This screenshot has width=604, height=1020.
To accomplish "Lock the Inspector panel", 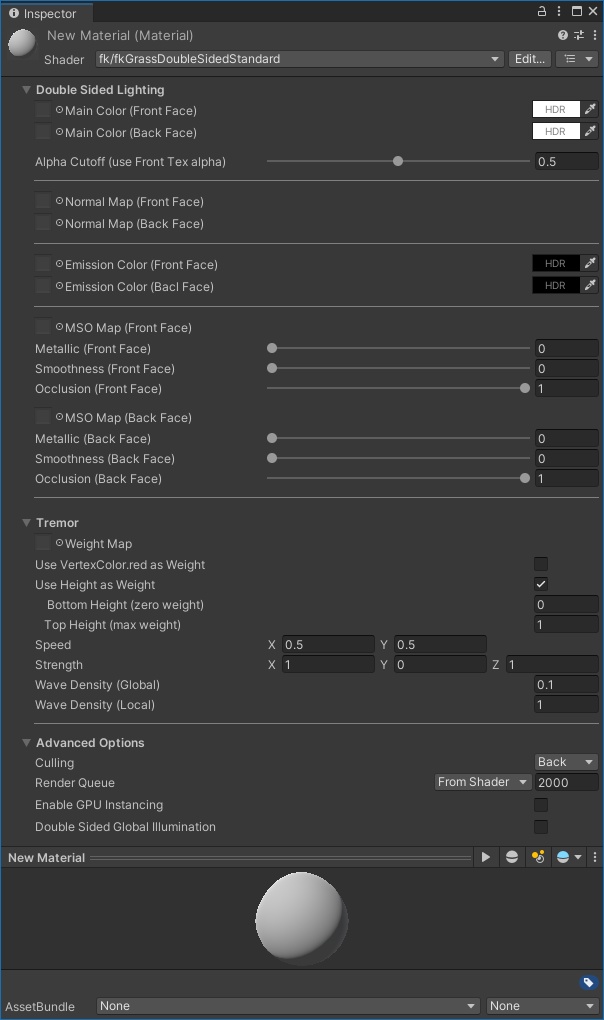I will (542, 12).
